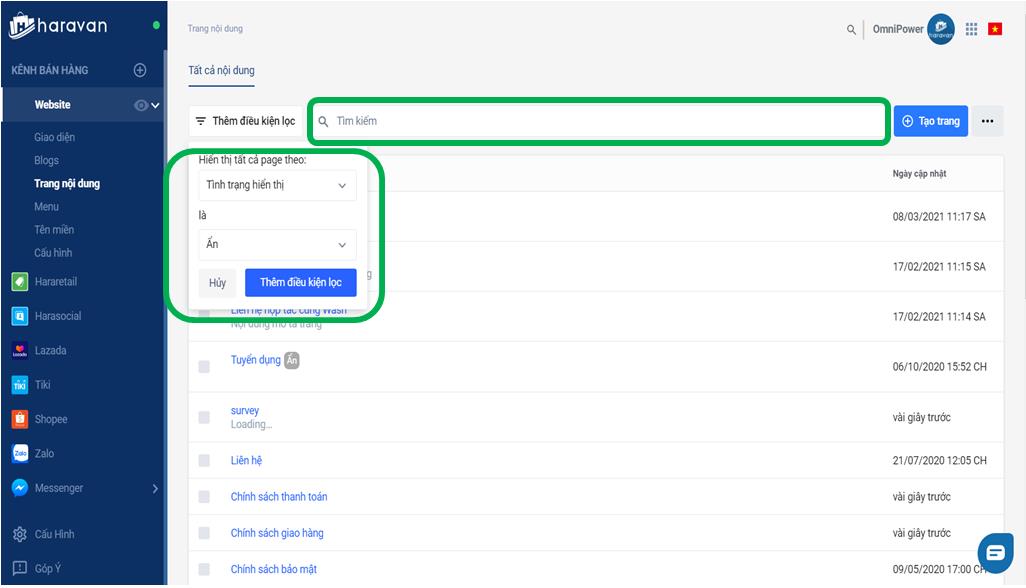The height and width of the screenshot is (588, 1026).
Task: Click the Haravan logo
Action: [58, 26]
